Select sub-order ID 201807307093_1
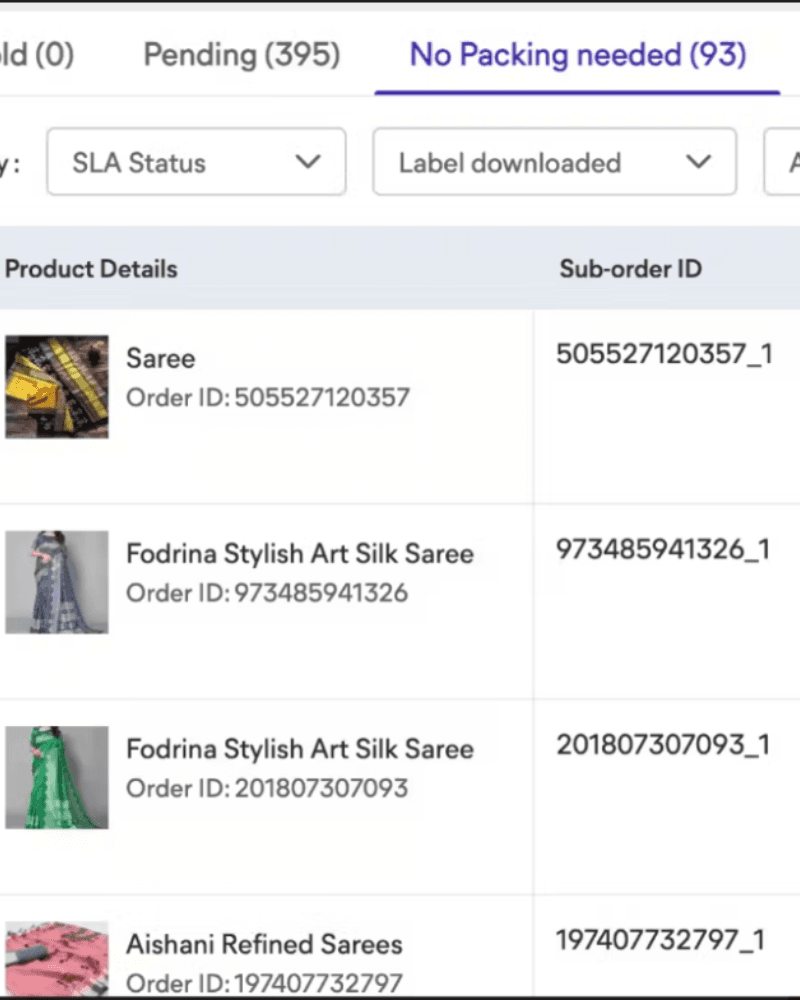Viewport: 800px width, 1000px height. click(x=663, y=746)
